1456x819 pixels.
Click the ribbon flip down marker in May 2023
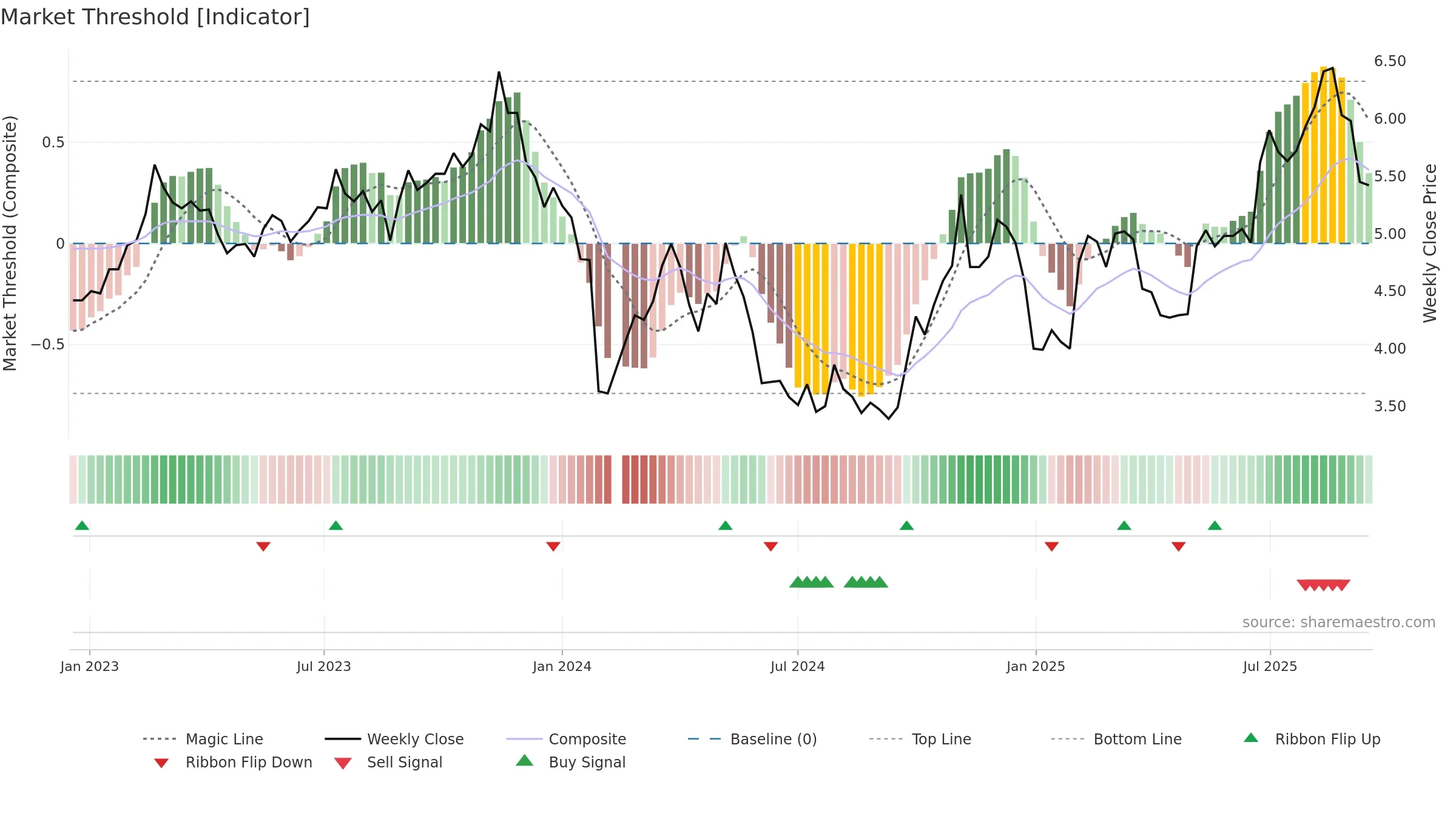263,547
